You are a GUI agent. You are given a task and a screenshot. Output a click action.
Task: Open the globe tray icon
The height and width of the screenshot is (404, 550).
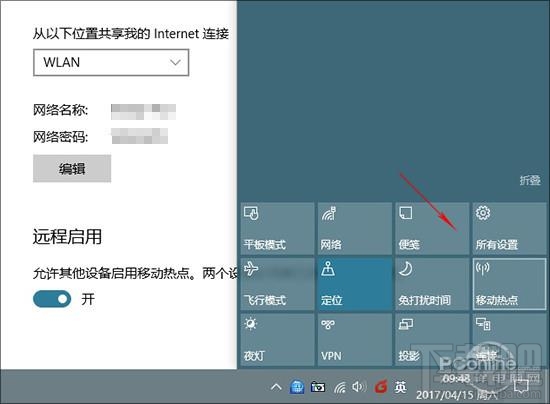point(297,387)
